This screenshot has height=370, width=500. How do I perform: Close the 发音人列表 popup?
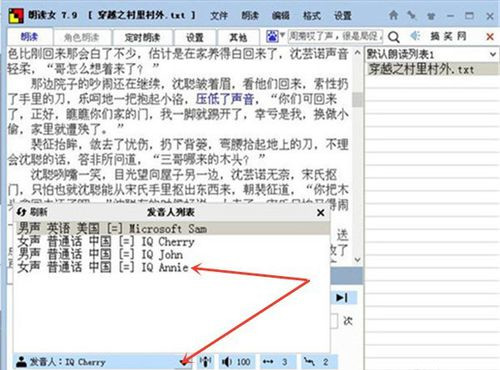tap(321, 212)
